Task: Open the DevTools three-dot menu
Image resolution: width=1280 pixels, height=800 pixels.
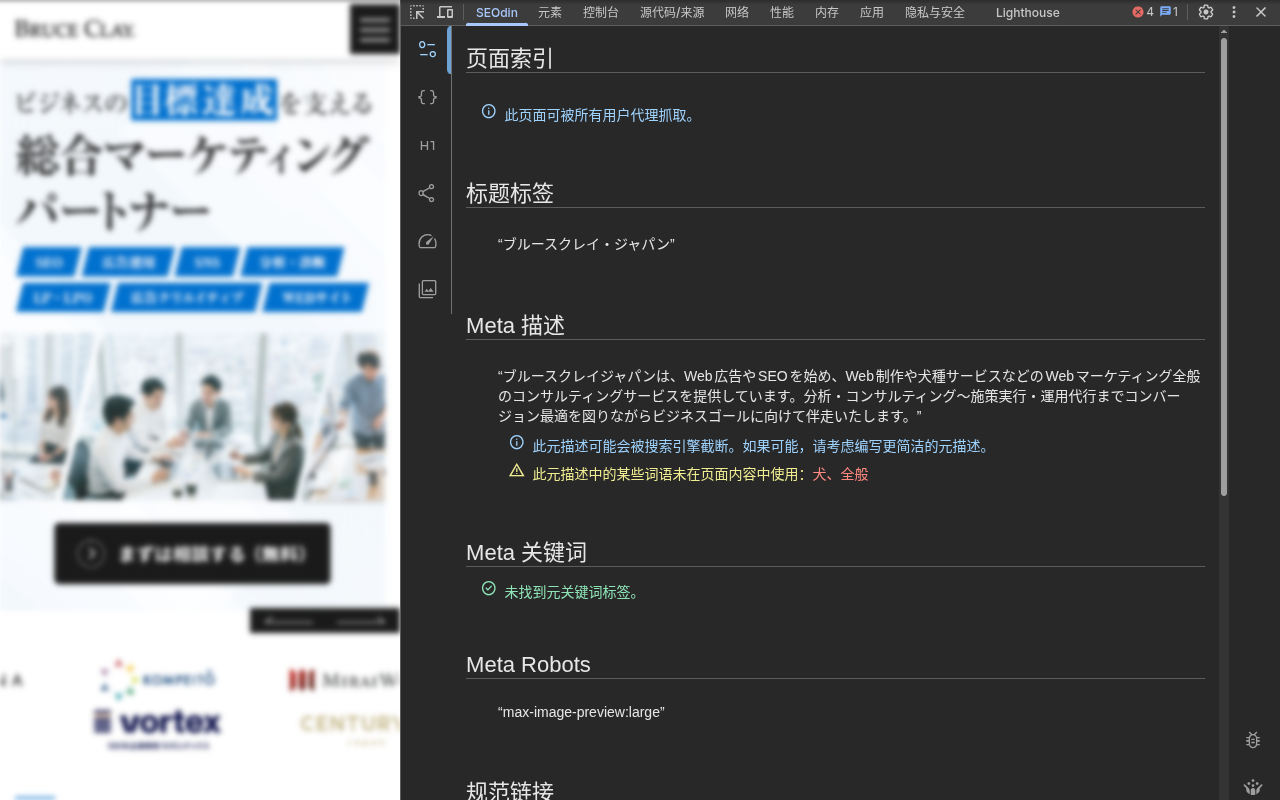Action: (x=1234, y=12)
